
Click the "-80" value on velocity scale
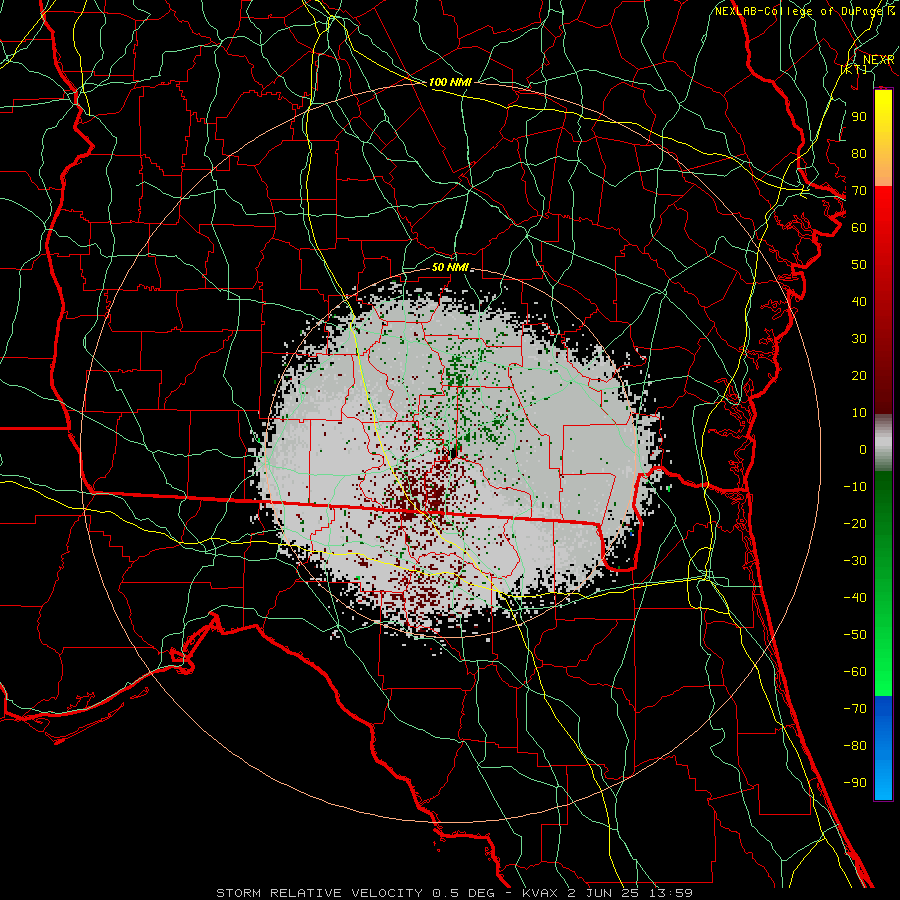(x=855, y=746)
